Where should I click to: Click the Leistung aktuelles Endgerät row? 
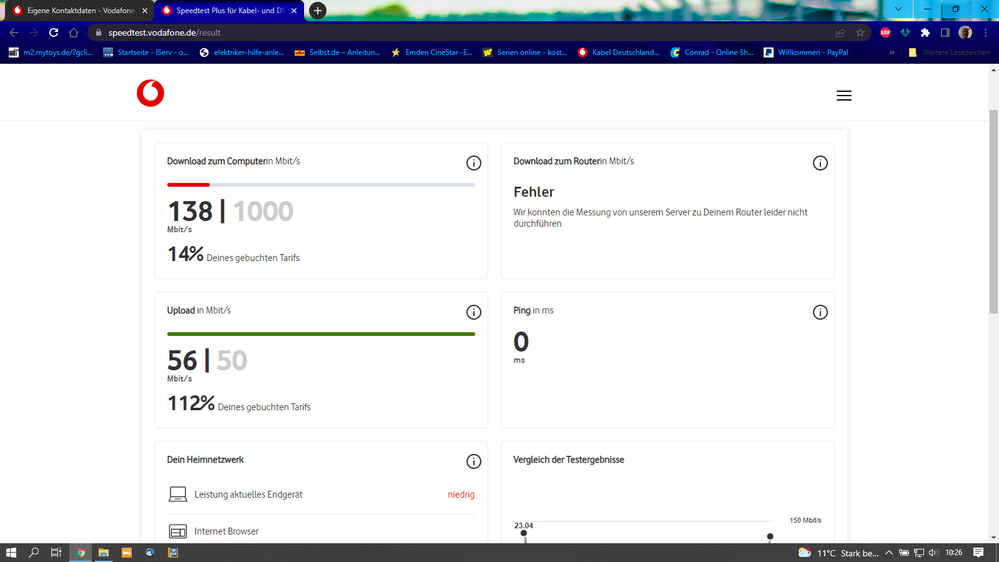(x=321, y=494)
